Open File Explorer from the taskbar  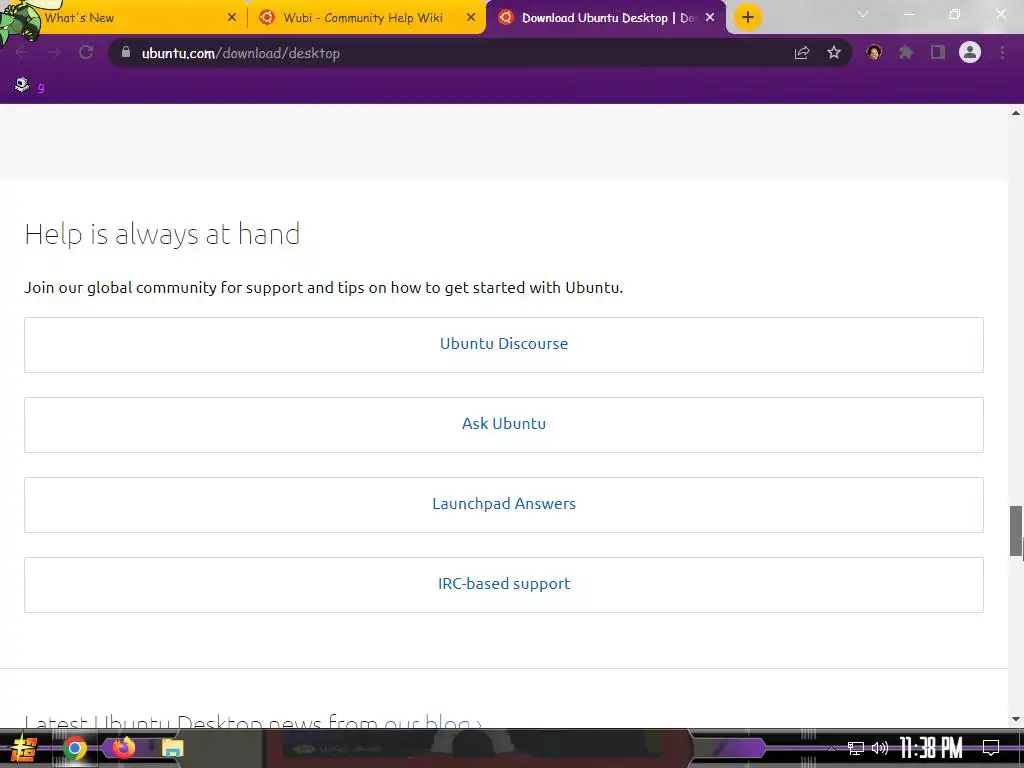coord(172,748)
